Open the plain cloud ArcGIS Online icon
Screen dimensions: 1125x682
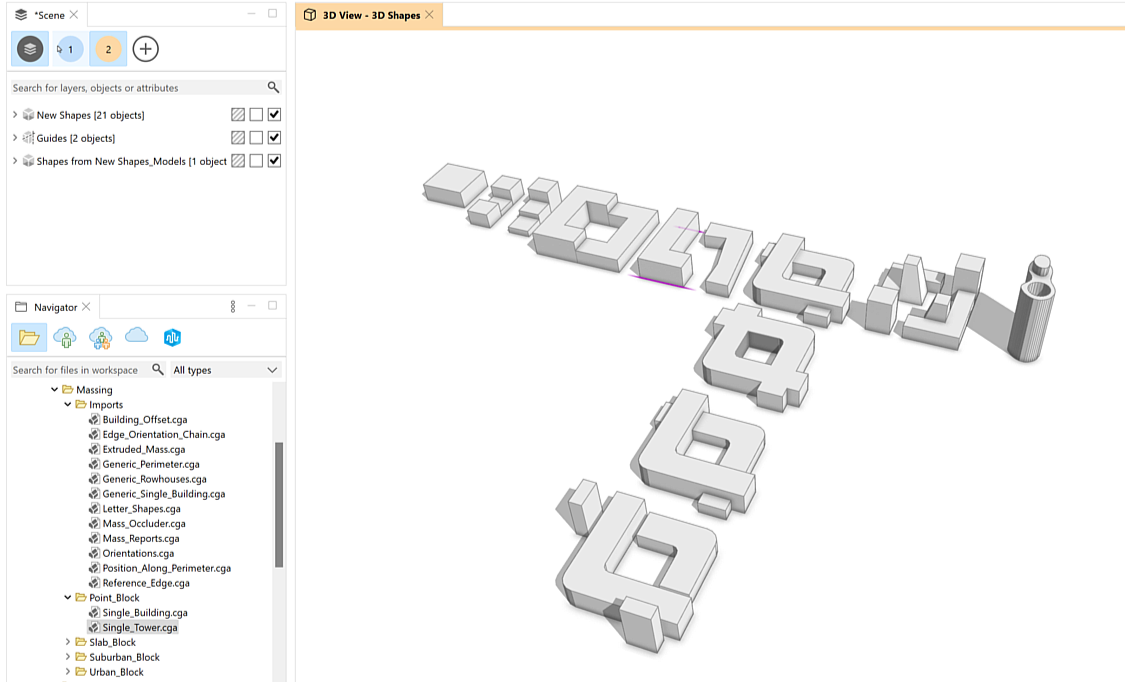click(x=136, y=336)
